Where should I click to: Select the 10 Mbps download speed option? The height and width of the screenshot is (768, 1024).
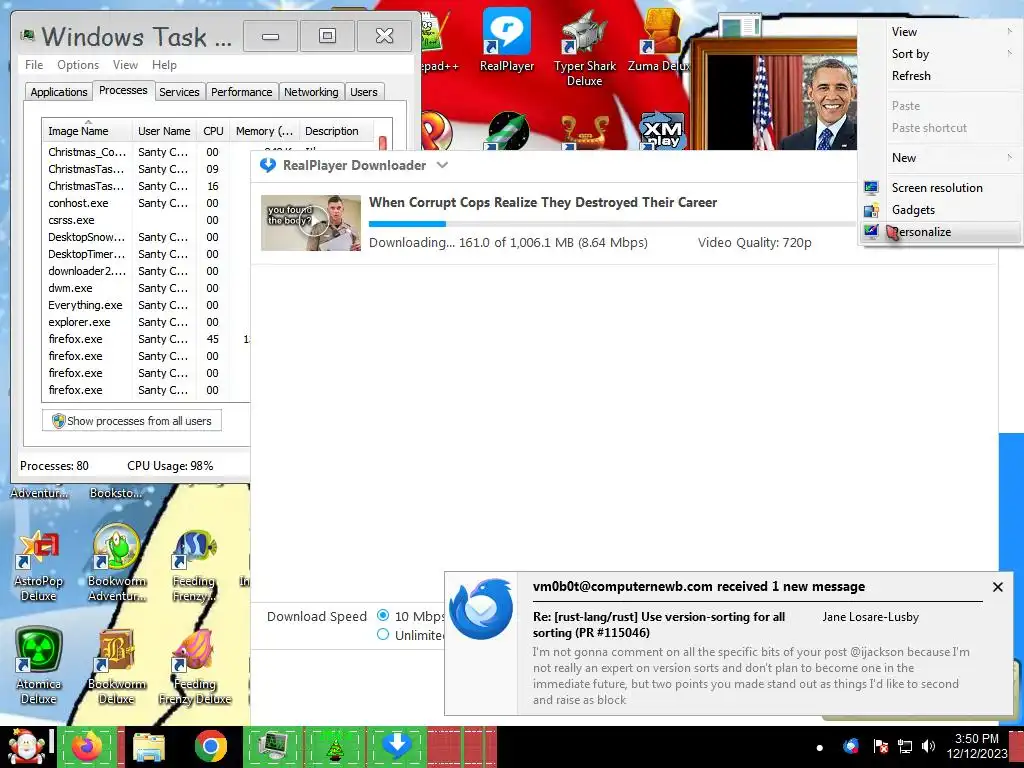pyautogui.click(x=383, y=615)
